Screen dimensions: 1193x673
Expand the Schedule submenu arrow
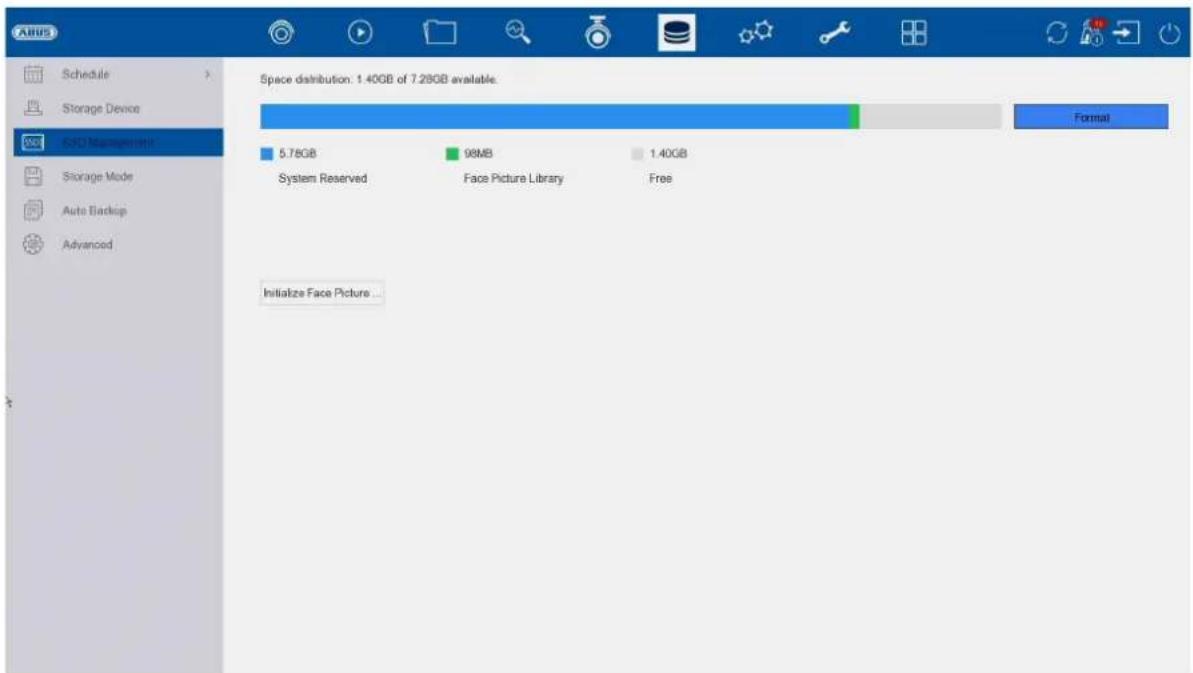click(x=208, y=75)
